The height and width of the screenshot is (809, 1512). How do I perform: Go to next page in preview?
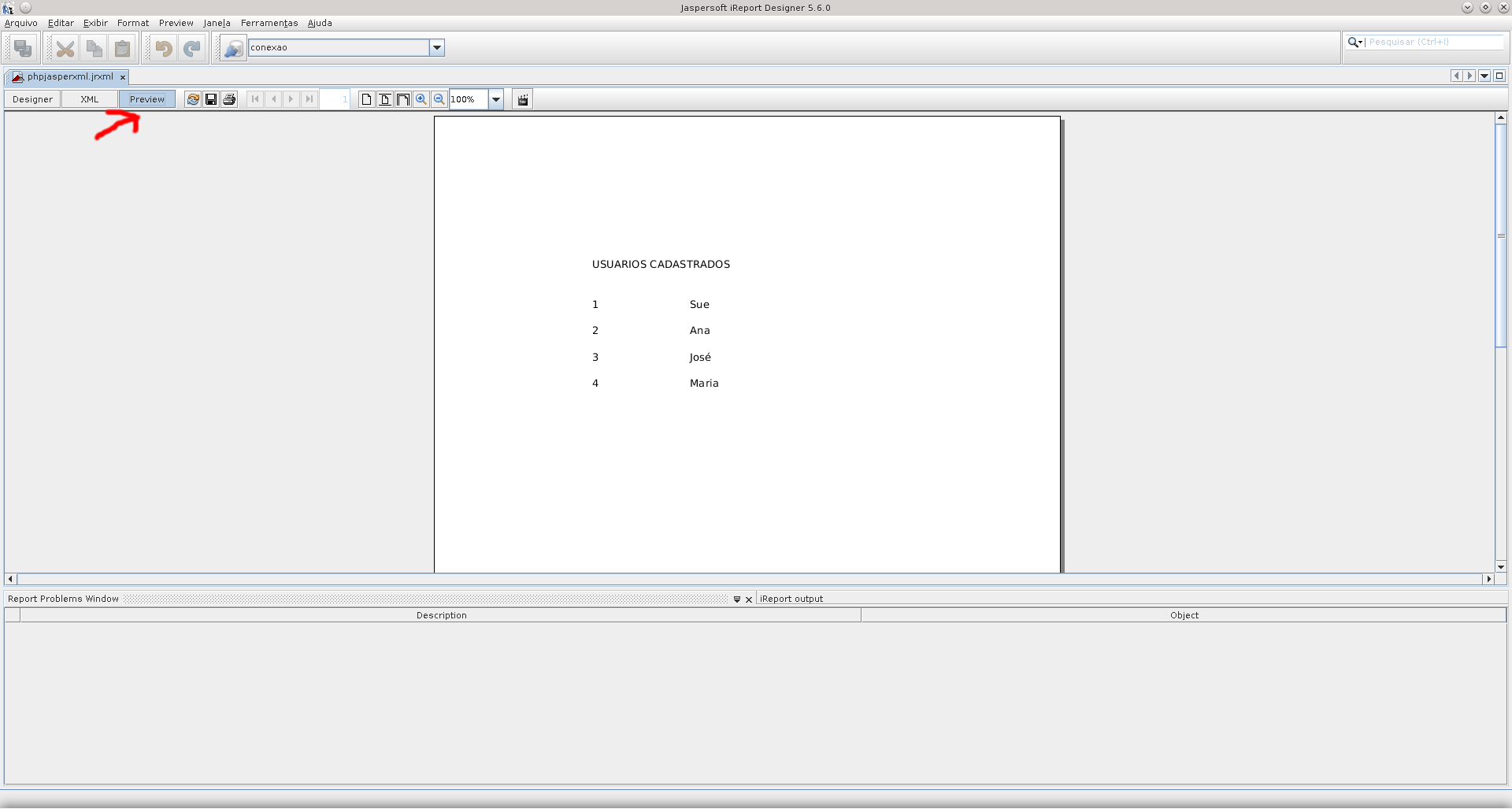pyautogui.click(x=291, y=99)
